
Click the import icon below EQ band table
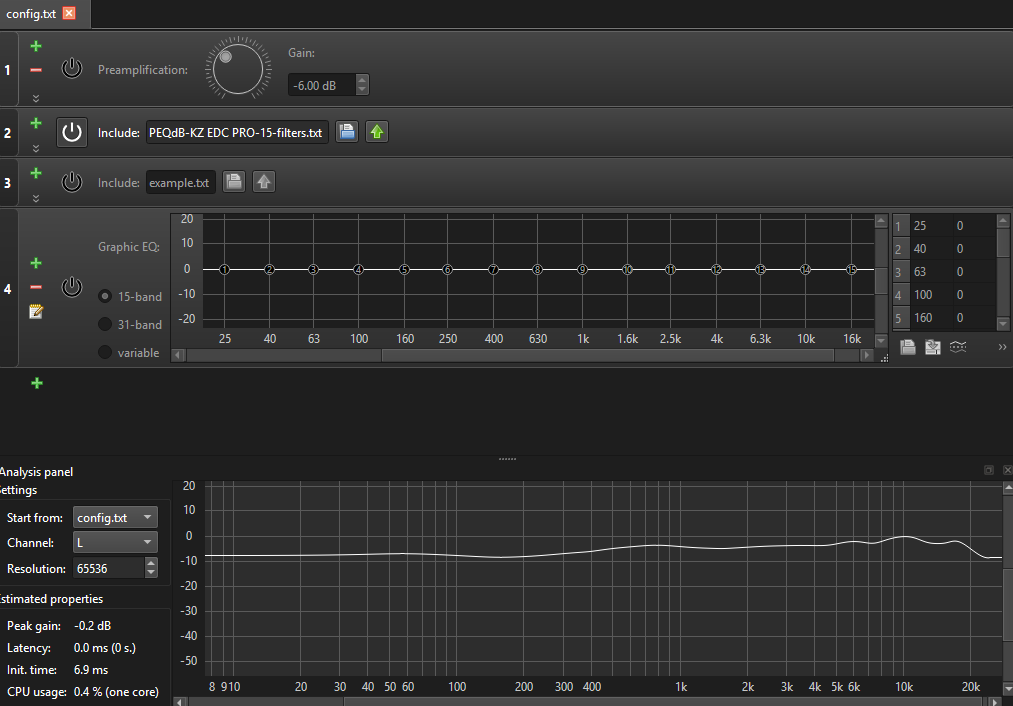pyautogui.click(x=932, y=347)
